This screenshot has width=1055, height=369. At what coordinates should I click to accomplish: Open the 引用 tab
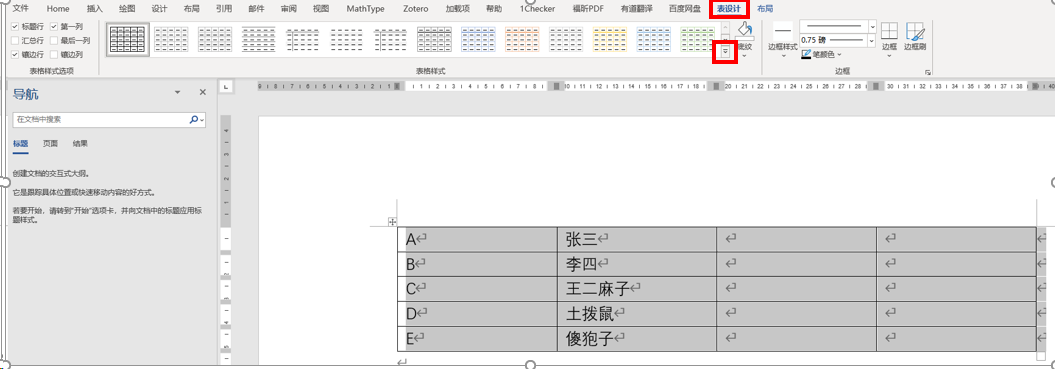coord(224,9)
